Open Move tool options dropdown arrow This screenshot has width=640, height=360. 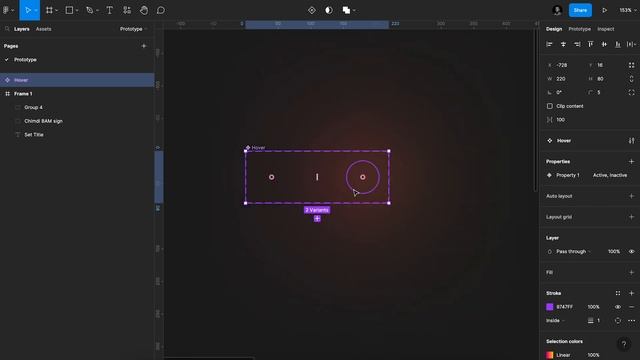coord(36,11)
